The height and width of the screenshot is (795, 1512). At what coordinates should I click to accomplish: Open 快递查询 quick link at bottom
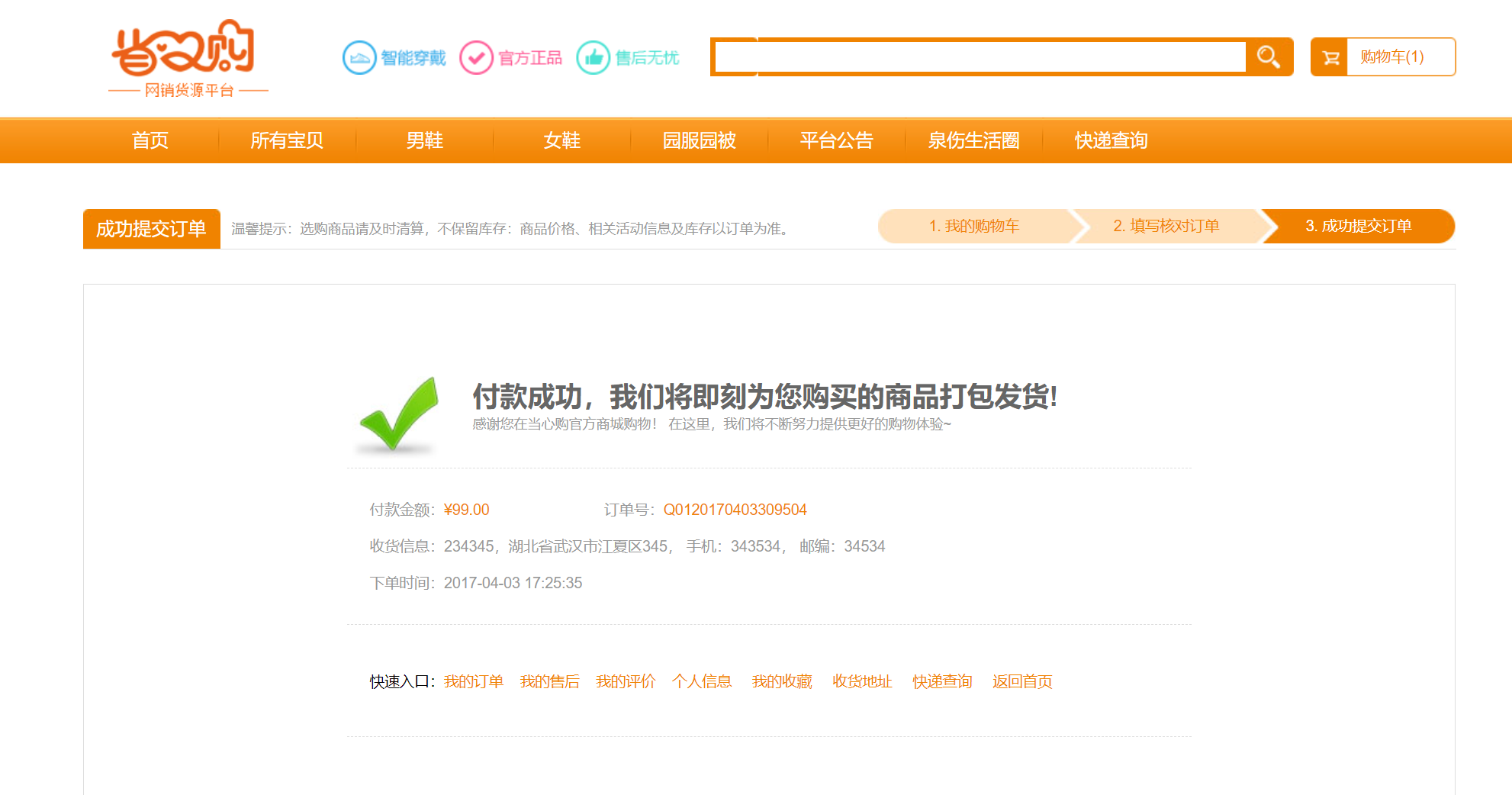coord(942,681)
